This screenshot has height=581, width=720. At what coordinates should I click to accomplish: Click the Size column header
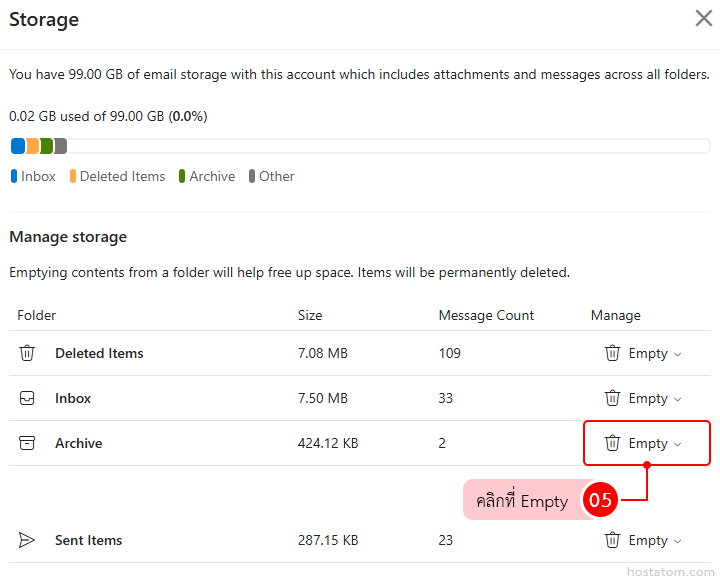(x=310, y=315)
